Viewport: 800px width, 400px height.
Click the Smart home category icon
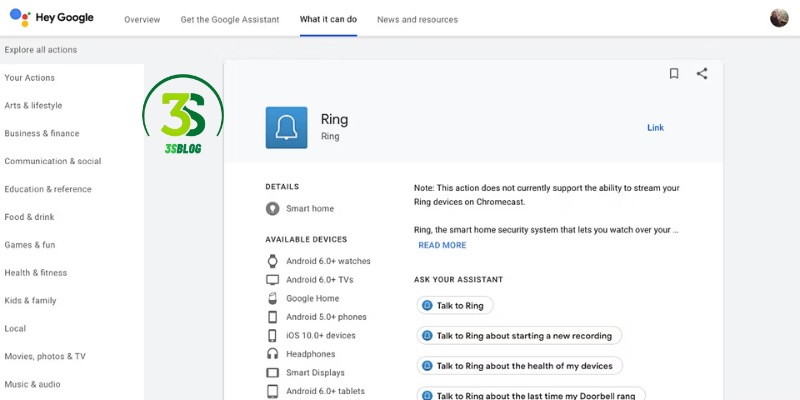pos(272,208)
